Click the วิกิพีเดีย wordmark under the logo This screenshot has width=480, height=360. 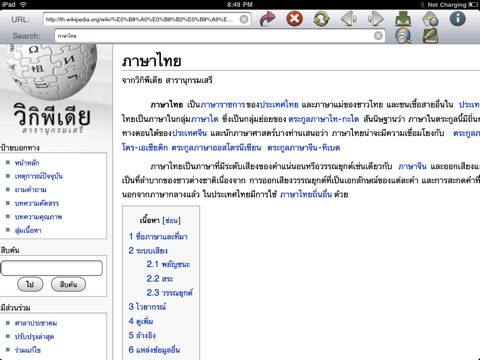pos(52,115)
